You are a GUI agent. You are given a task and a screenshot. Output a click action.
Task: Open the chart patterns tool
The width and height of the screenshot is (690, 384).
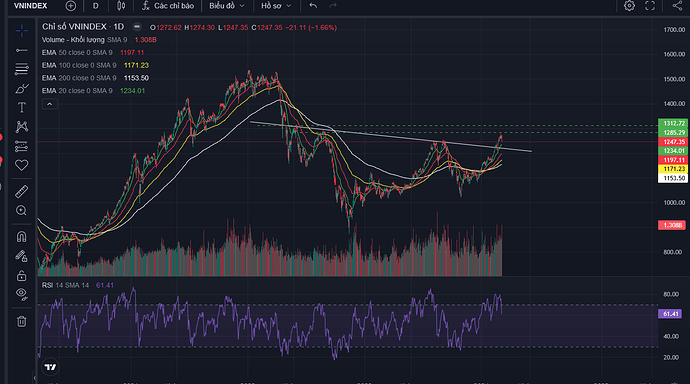pyautogui.click(x=22, y=127)
